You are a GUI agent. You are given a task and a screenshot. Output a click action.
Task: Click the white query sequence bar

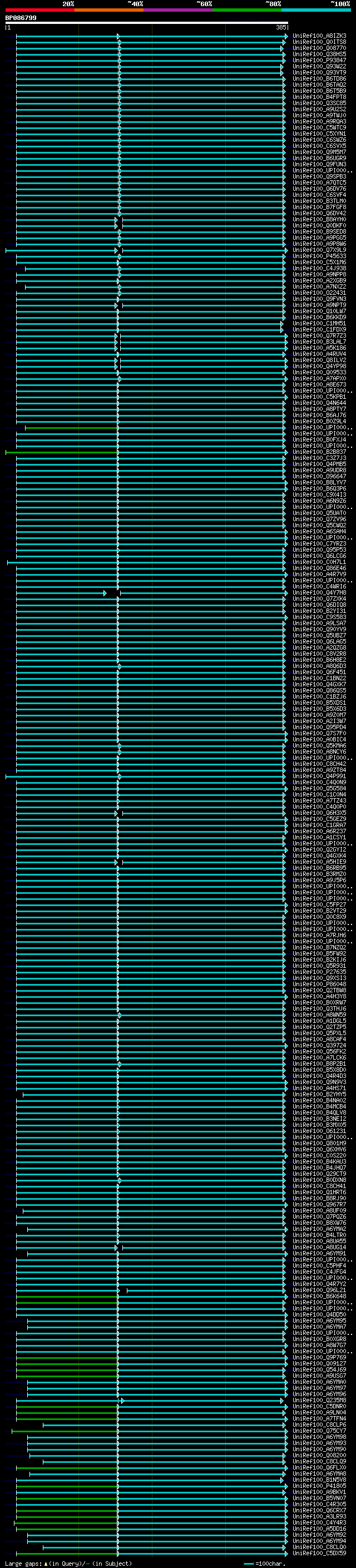[x=147, y=23]
